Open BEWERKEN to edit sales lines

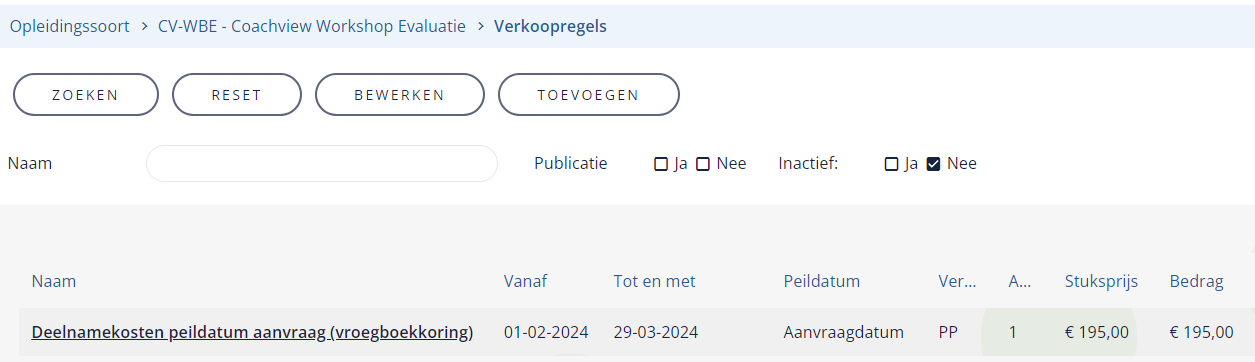tap(400, 95)
